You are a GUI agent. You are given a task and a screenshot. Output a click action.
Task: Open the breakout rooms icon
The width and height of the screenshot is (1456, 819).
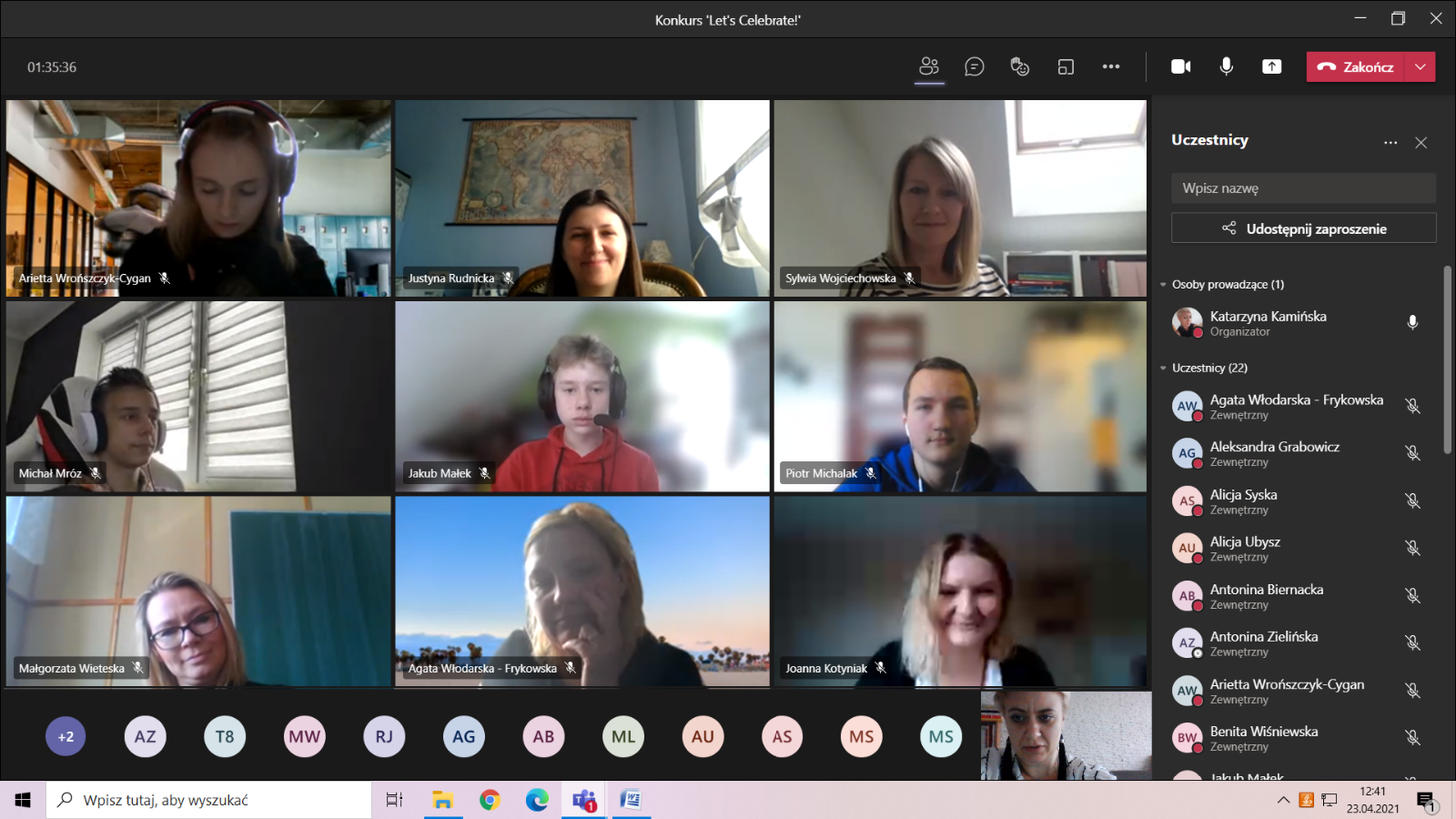tap(1066, 66)
